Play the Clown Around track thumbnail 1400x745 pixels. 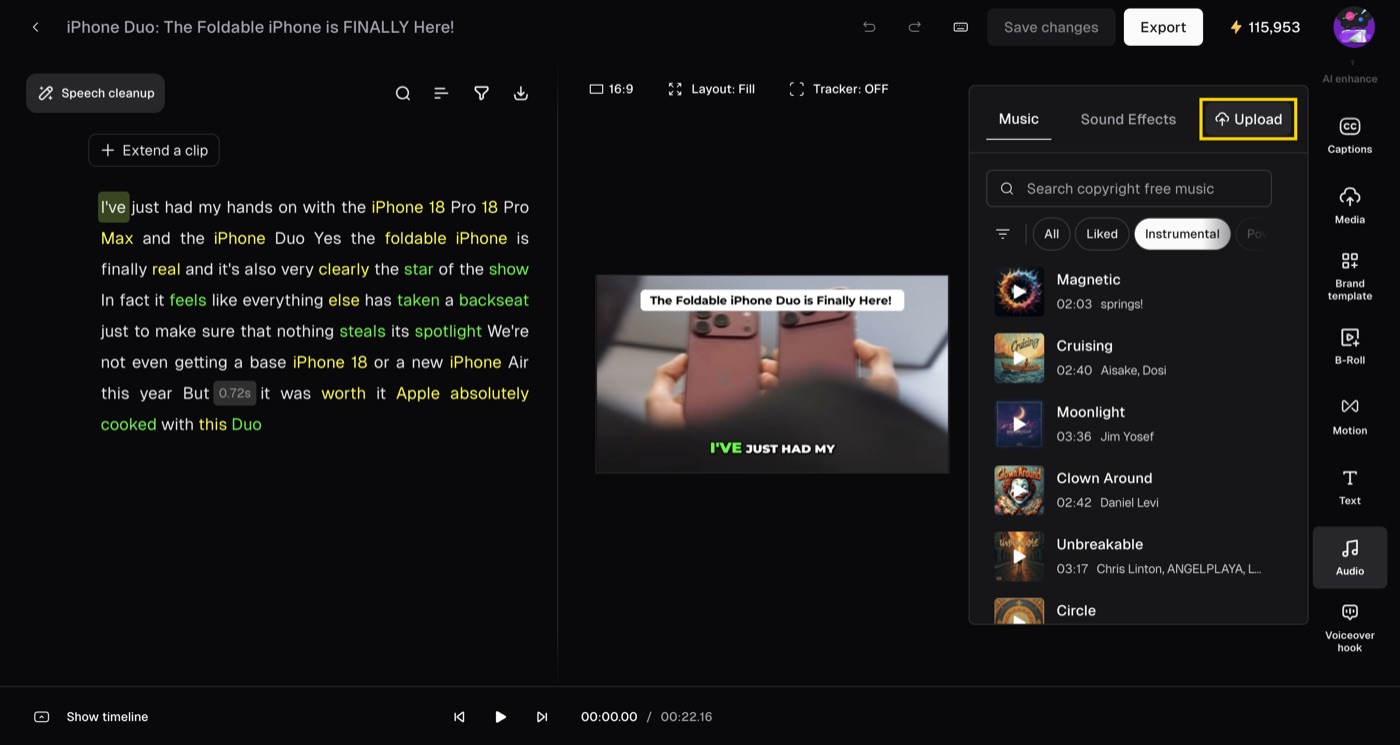pos(1019,490)
